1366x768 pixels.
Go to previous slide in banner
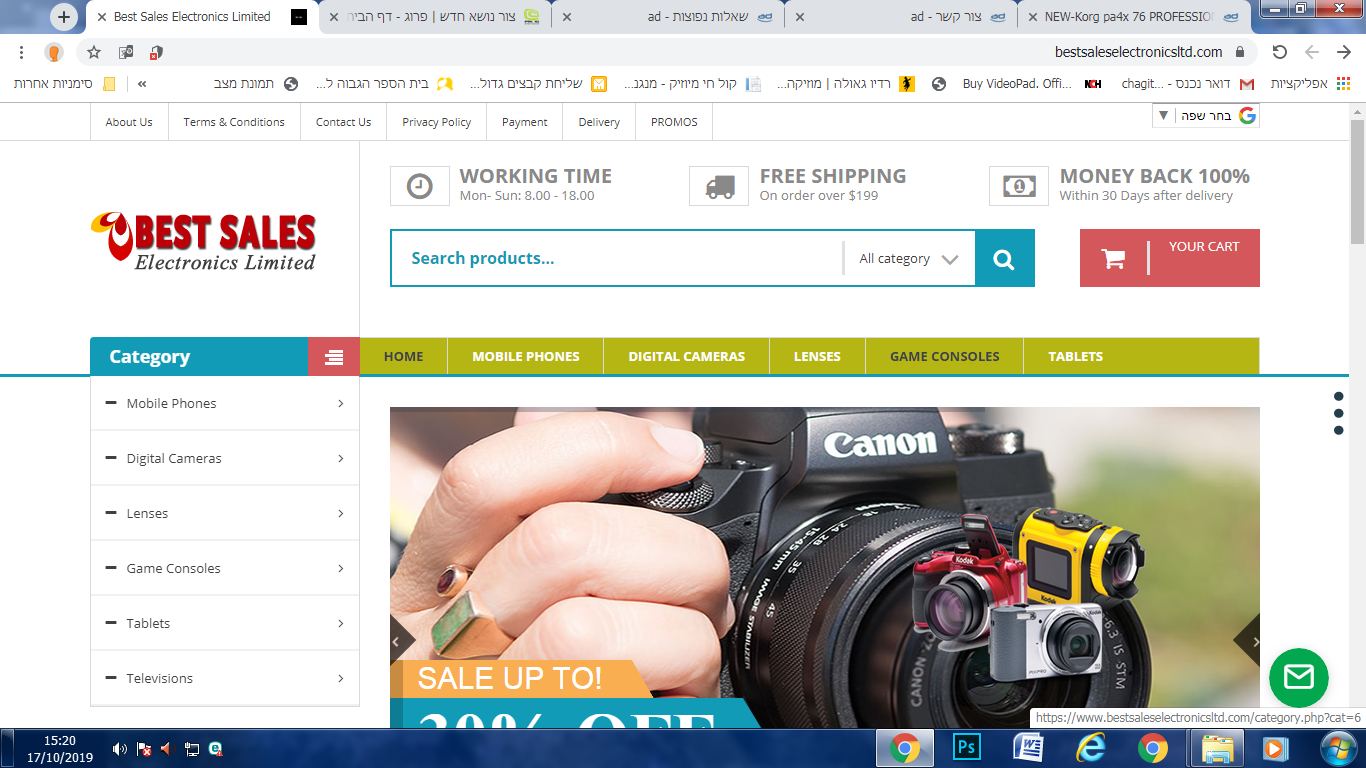[x=402, y=641]
